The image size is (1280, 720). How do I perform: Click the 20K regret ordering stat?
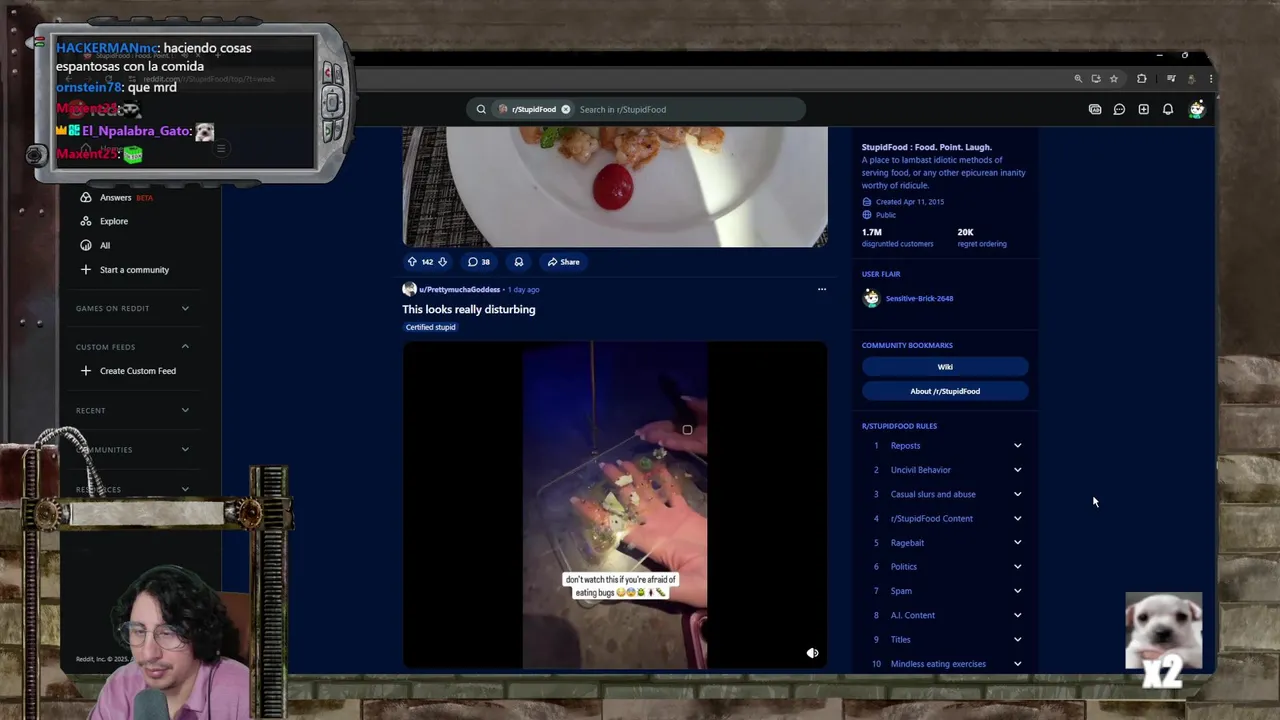coord(982,237)
